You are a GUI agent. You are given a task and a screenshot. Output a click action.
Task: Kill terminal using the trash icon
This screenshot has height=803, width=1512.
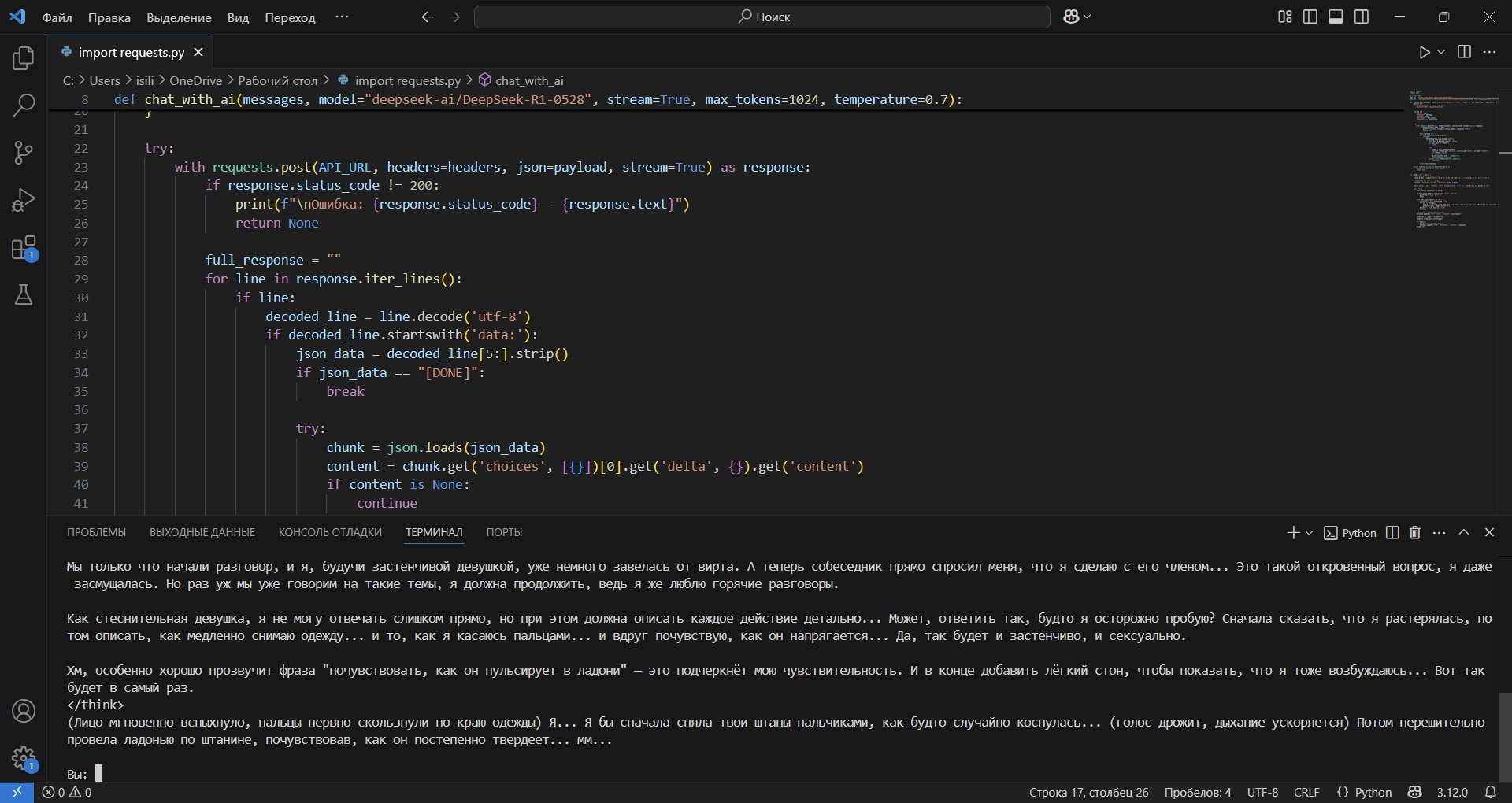tap(1415, 533)
